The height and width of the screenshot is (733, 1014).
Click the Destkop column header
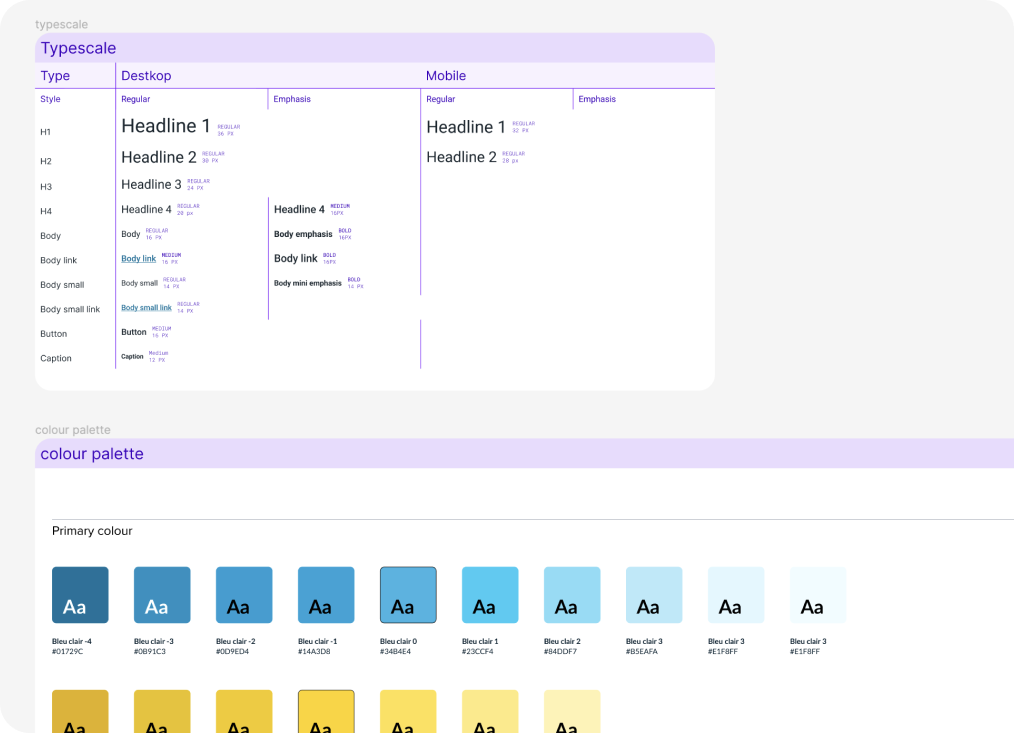point(148,76)
